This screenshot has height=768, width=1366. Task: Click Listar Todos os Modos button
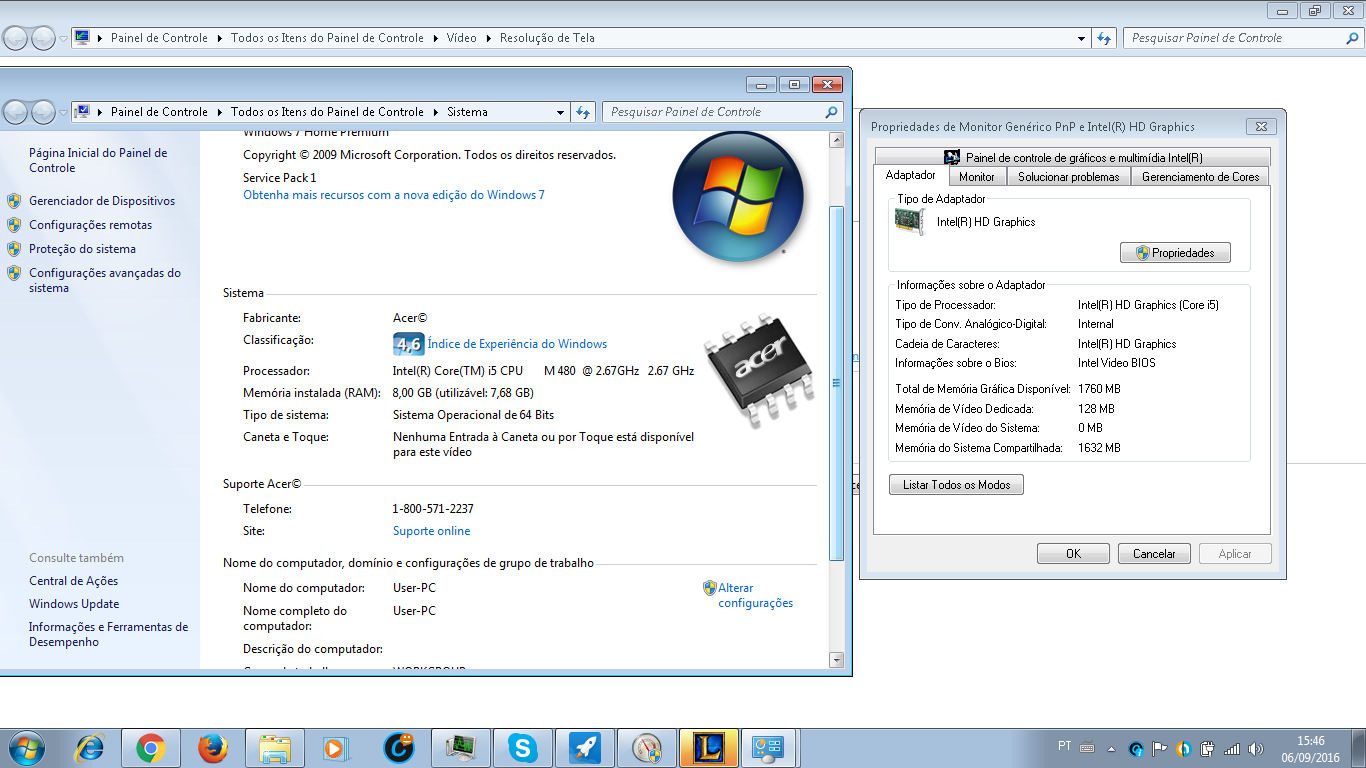956,485
